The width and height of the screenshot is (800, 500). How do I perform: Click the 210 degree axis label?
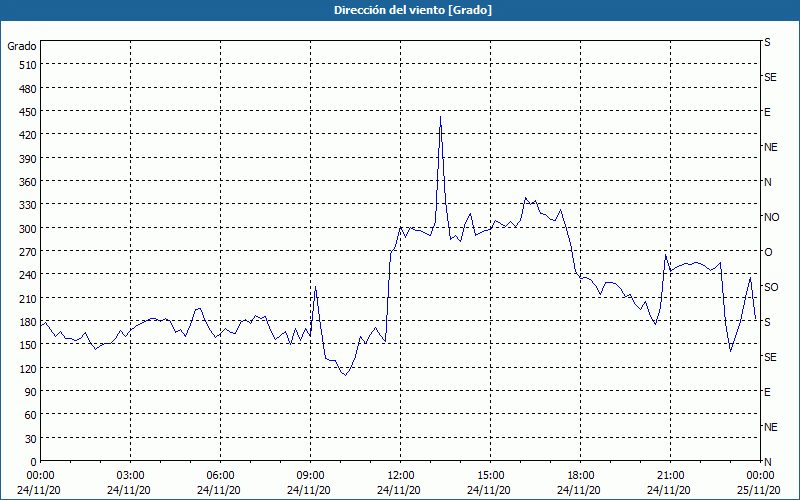28,298
